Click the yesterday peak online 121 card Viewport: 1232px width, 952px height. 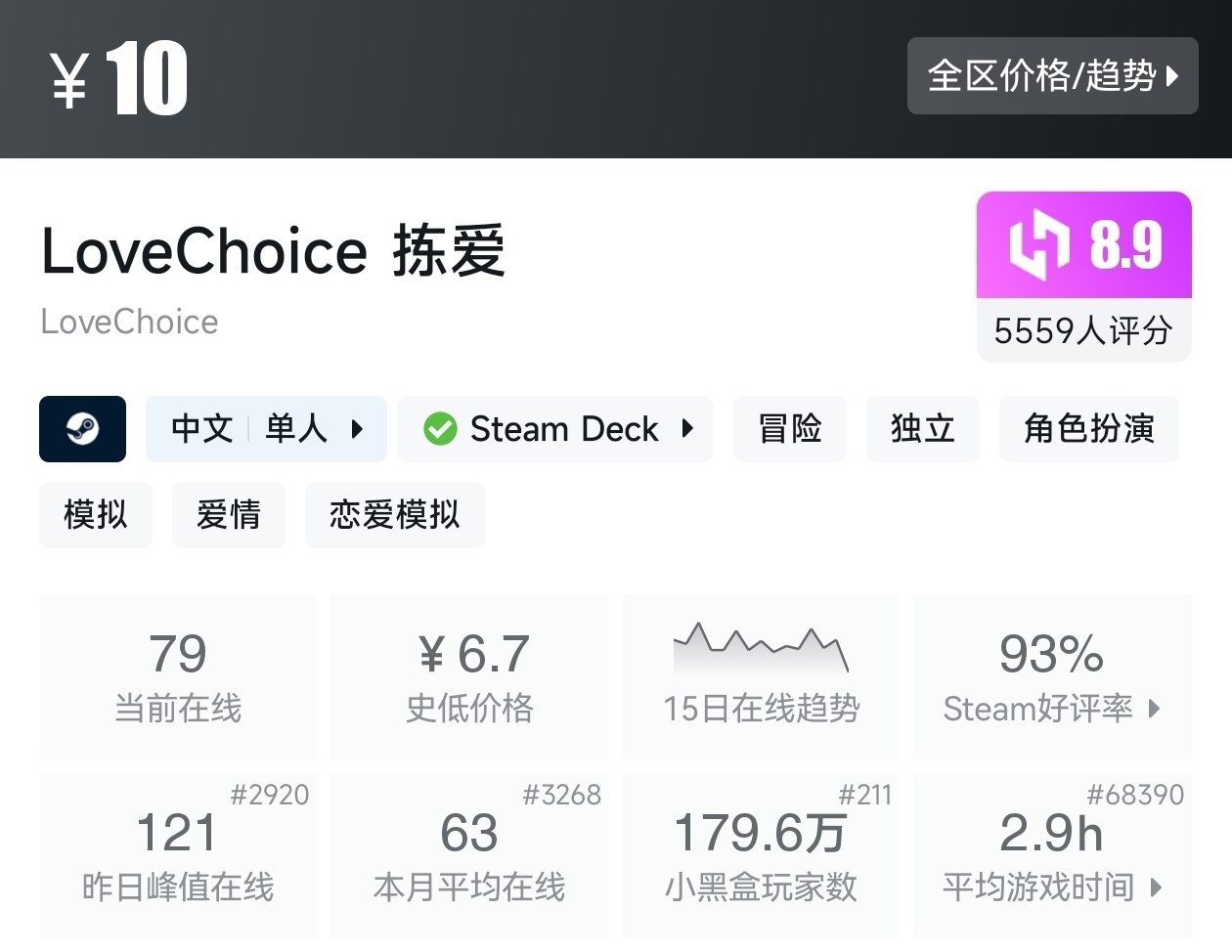click(178, 853)
